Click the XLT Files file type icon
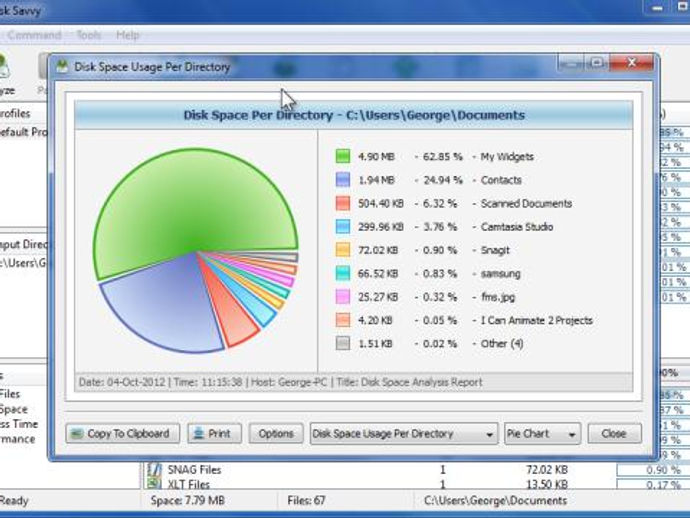This screenshot has width=690, height=518. 154,483
